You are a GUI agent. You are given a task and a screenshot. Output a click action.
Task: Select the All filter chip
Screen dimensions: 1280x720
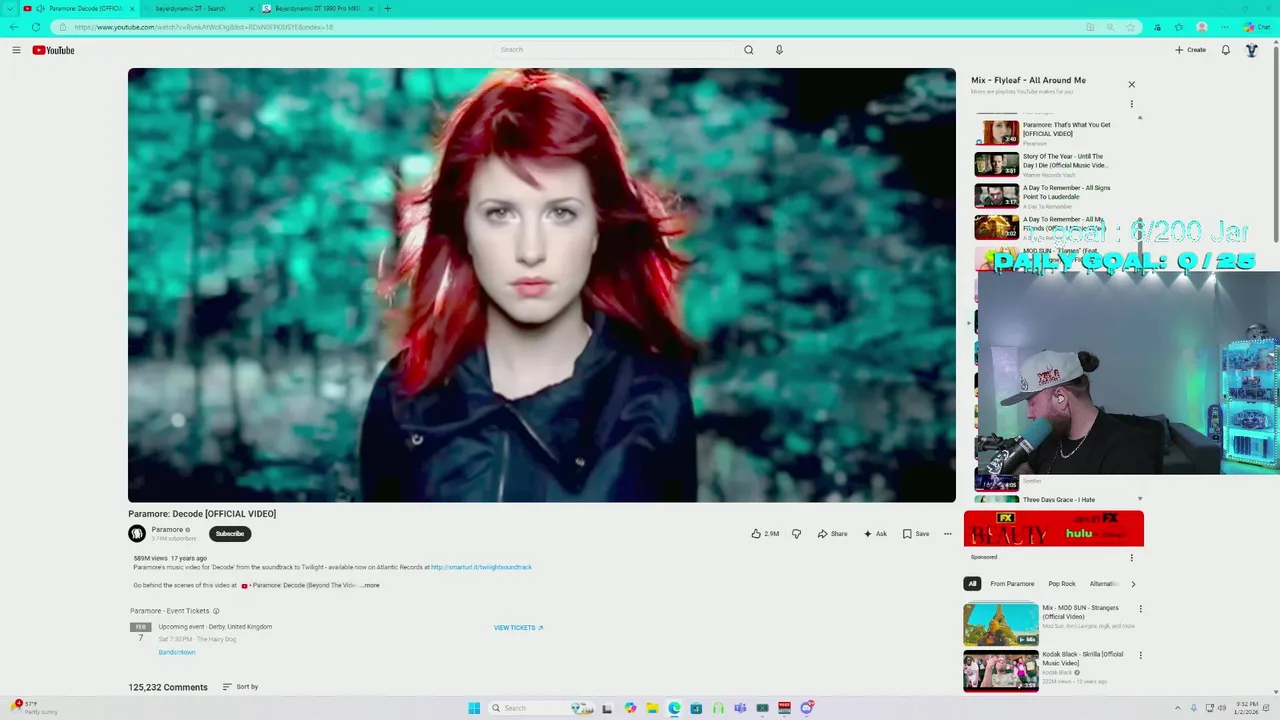click(972, 584)
